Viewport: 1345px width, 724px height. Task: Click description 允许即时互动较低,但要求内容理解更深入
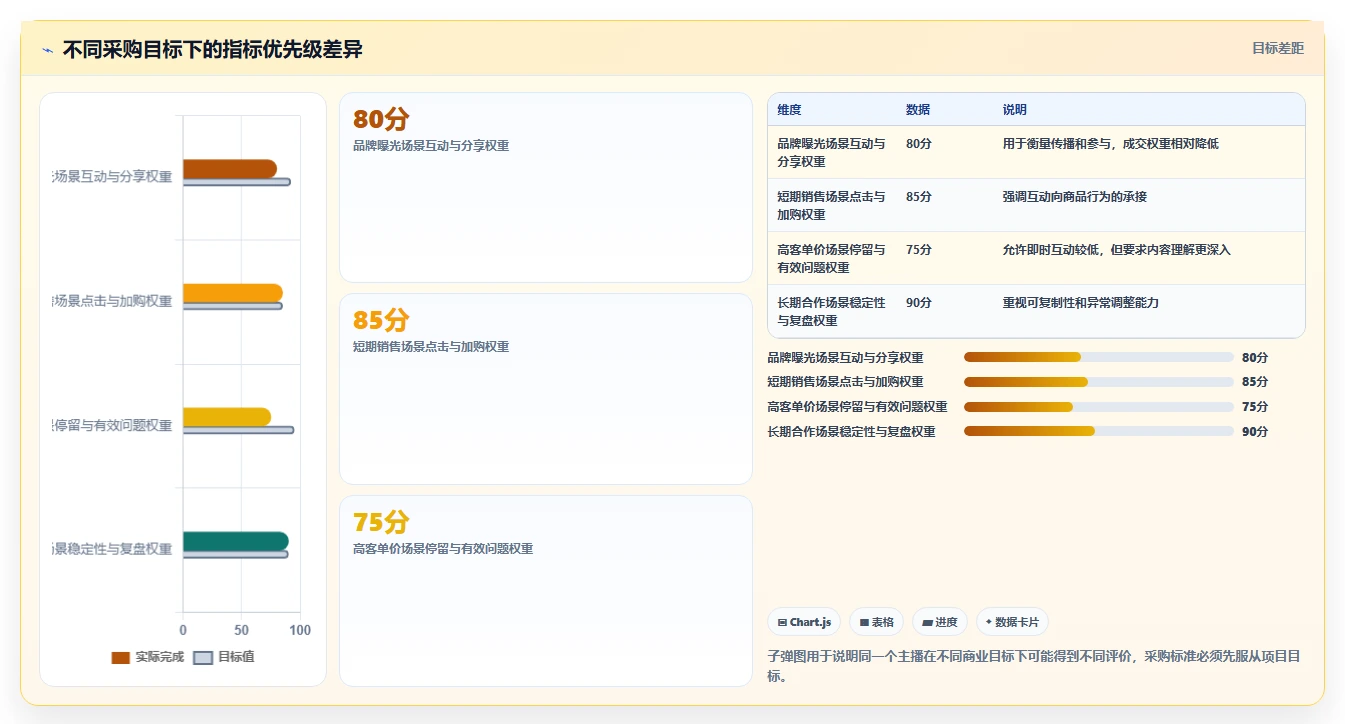click(x=1117, y=249)
